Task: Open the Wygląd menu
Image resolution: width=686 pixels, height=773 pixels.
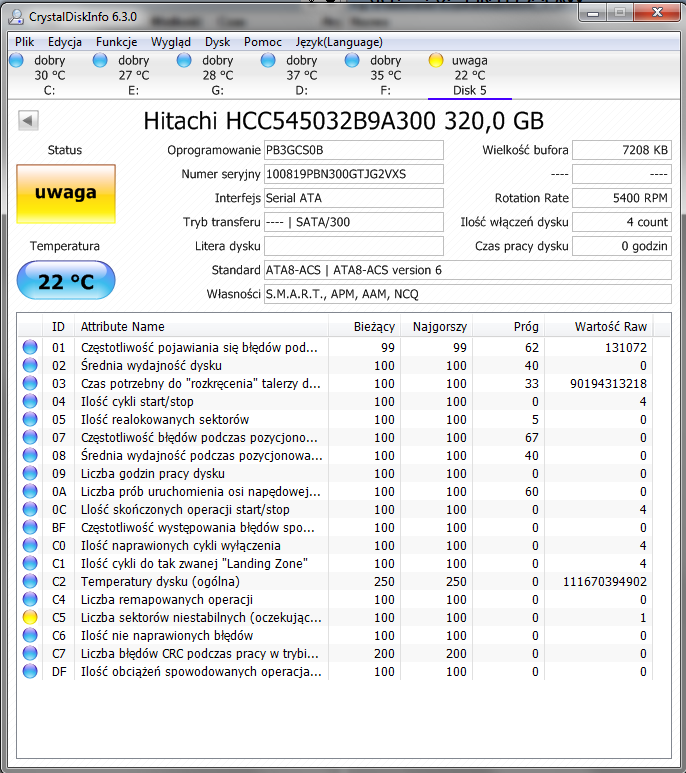Action: point(171,42)
